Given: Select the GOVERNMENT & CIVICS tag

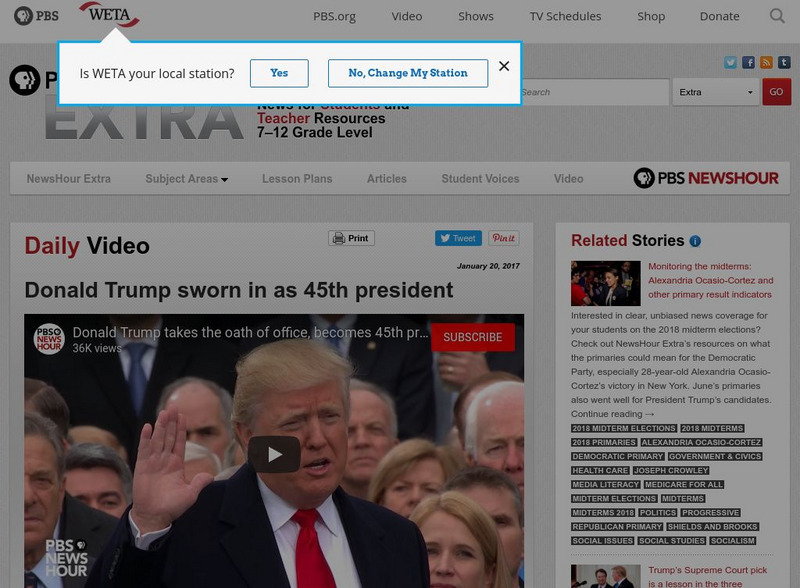Looking at the screenshot, I should (x=715, y=456).
